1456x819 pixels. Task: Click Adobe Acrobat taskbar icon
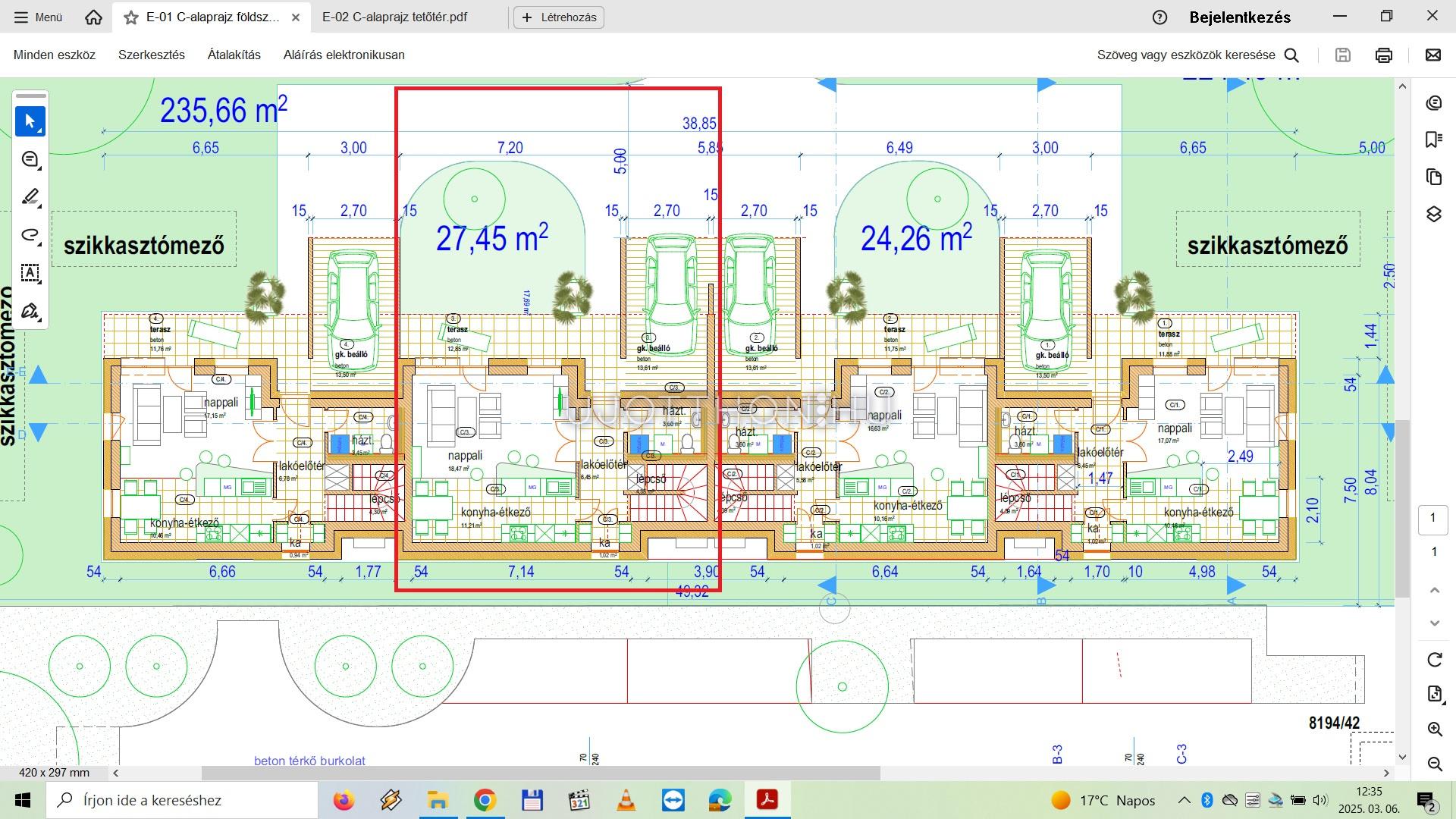tap(767, 800)
